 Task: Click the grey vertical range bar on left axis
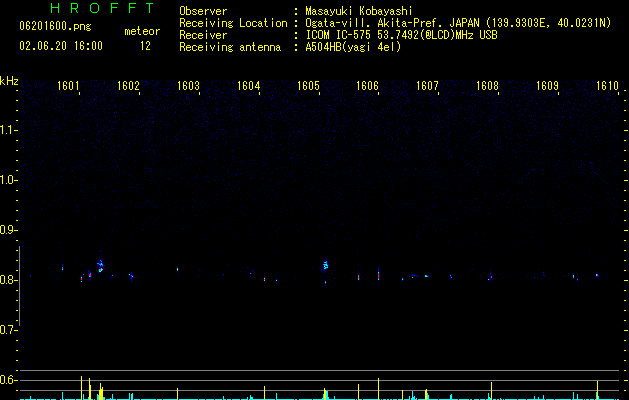click(20, 286)
